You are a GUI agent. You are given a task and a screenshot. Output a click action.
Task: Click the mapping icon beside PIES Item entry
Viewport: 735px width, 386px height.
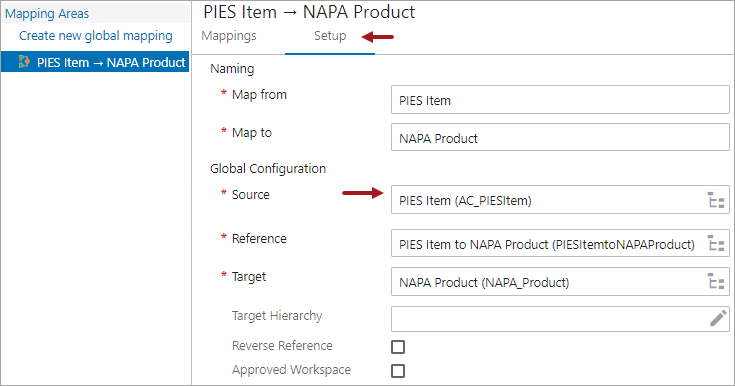[x=24, y=61]
